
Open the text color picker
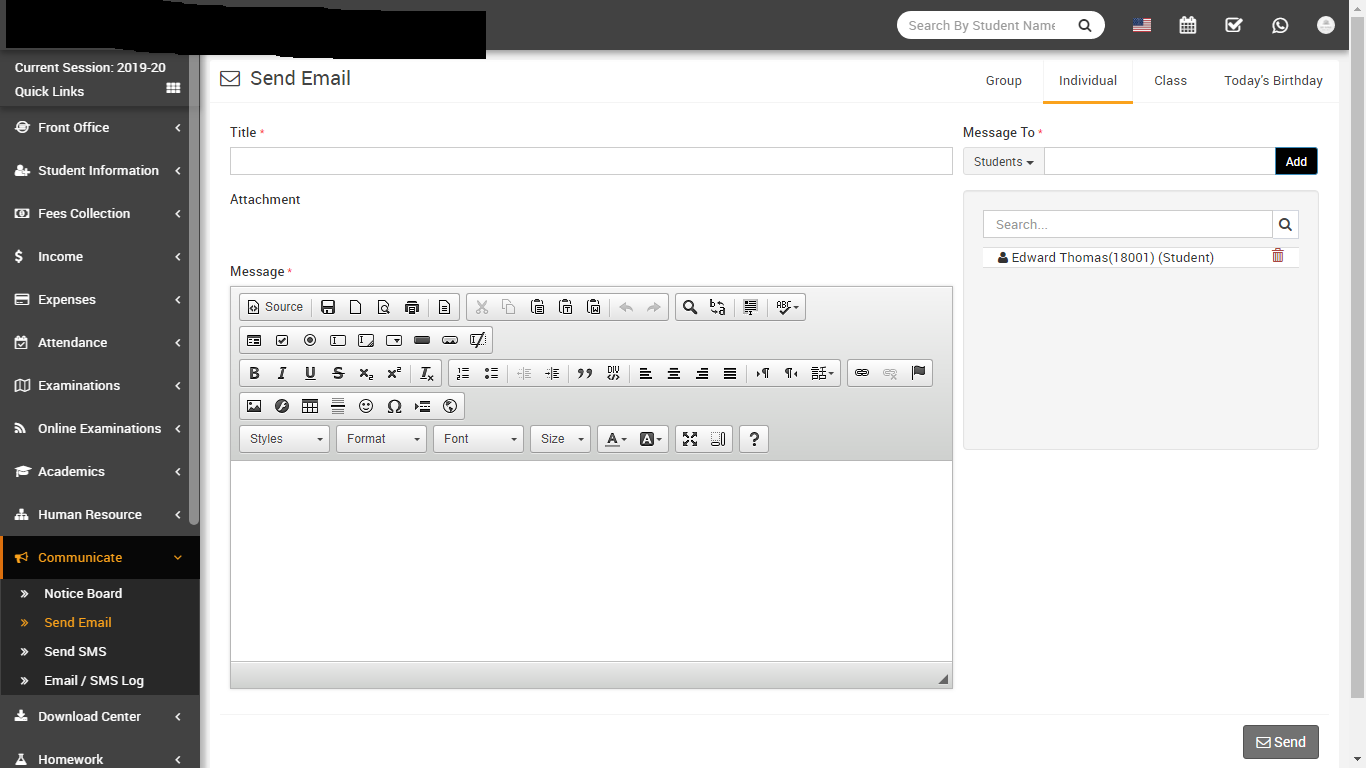click(616, 439)
